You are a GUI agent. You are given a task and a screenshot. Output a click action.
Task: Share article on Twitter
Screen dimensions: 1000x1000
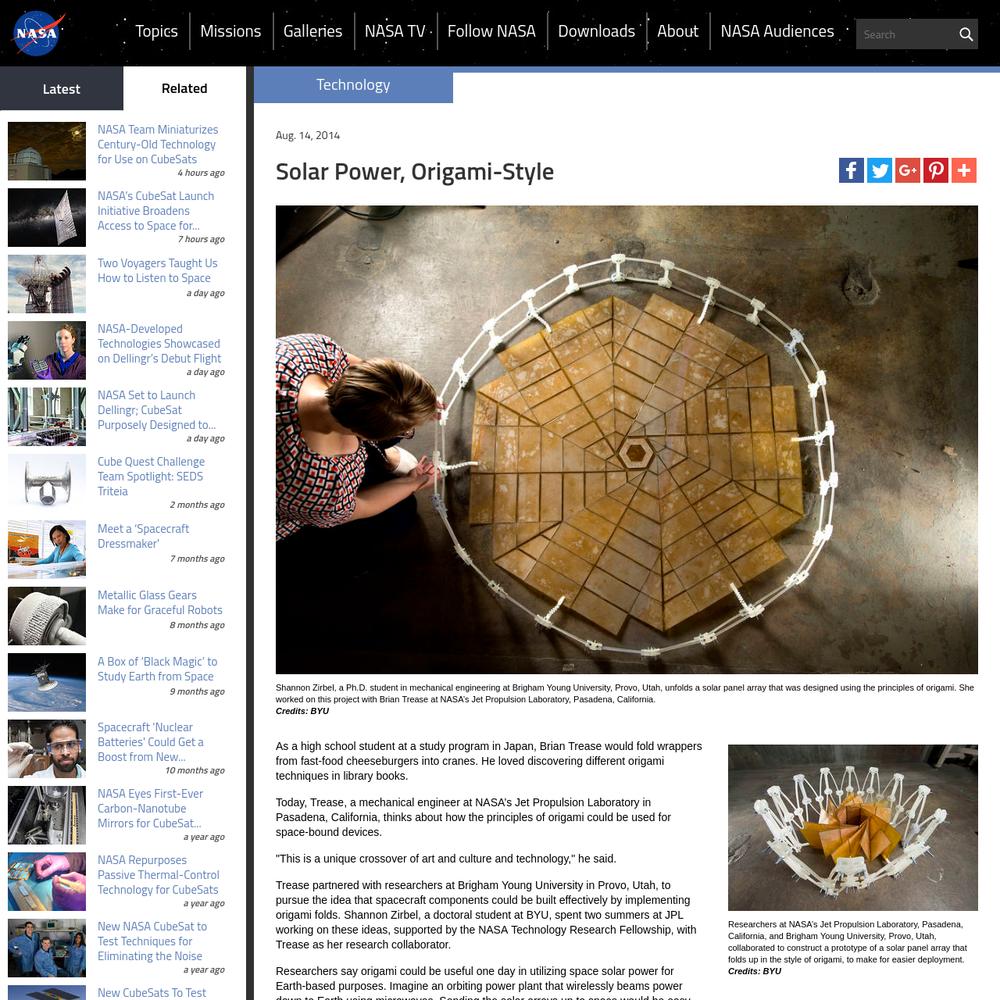[x=879, y=170]
